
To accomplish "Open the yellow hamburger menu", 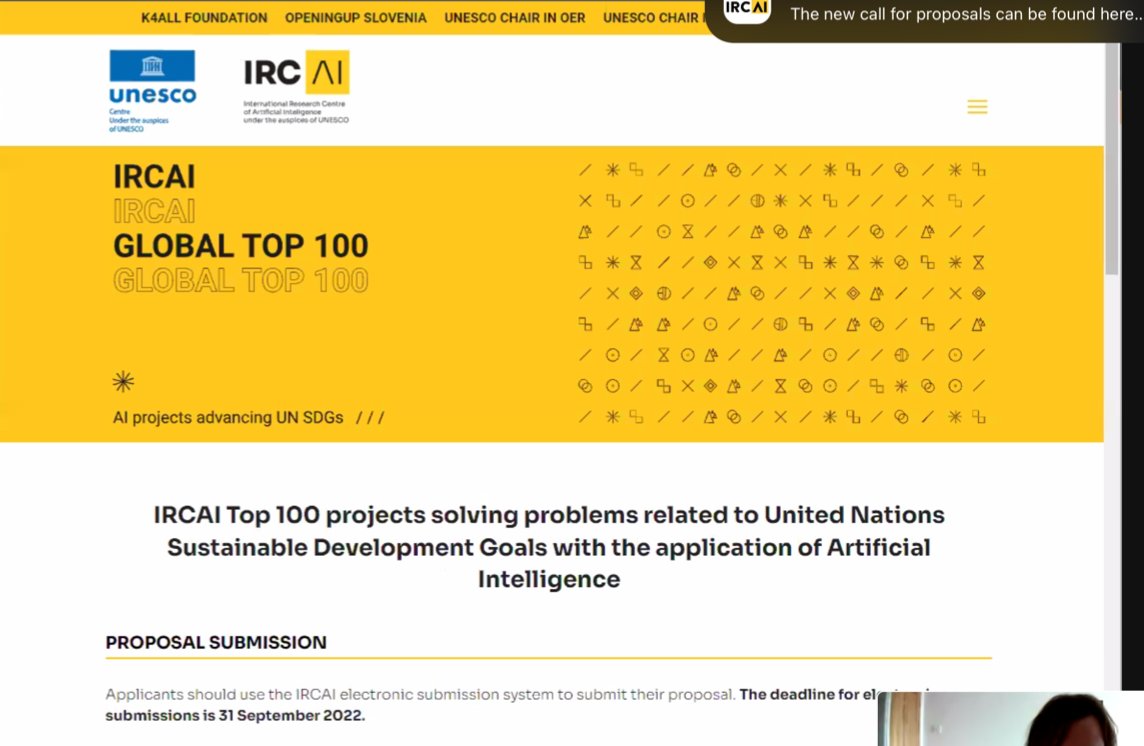I will click(977, 107).
